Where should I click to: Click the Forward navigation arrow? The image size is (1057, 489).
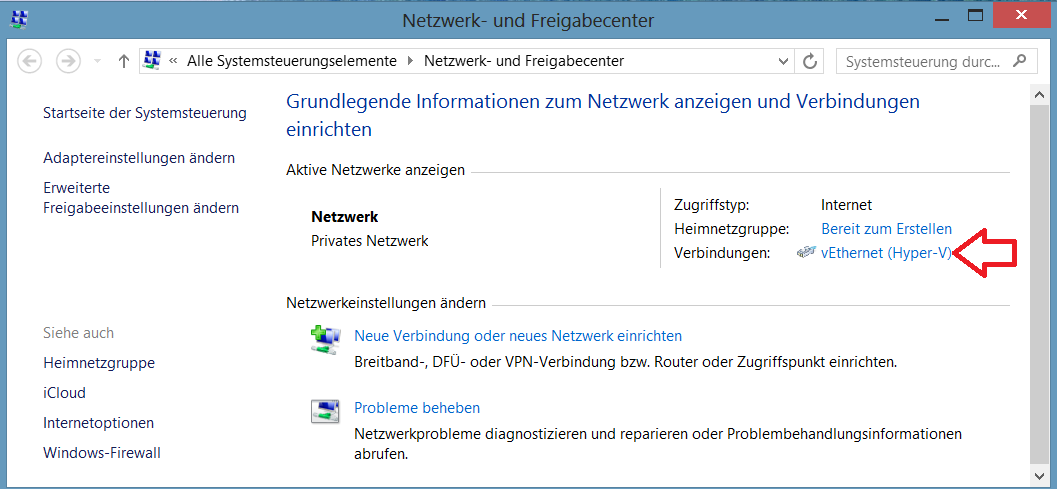pos(68,61)
